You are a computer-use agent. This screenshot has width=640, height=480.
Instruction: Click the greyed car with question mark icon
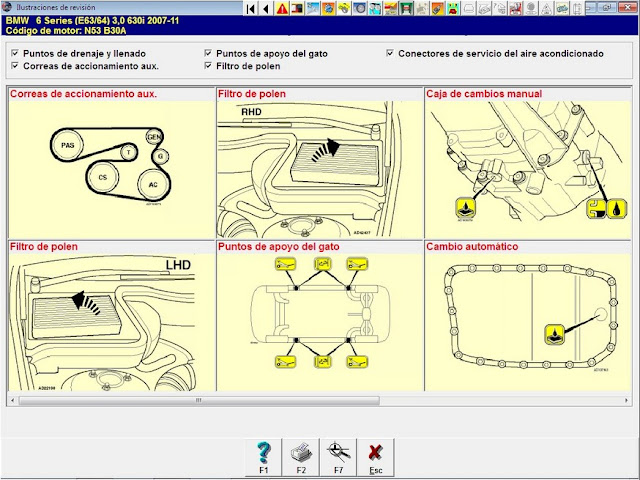coord(500,8)
